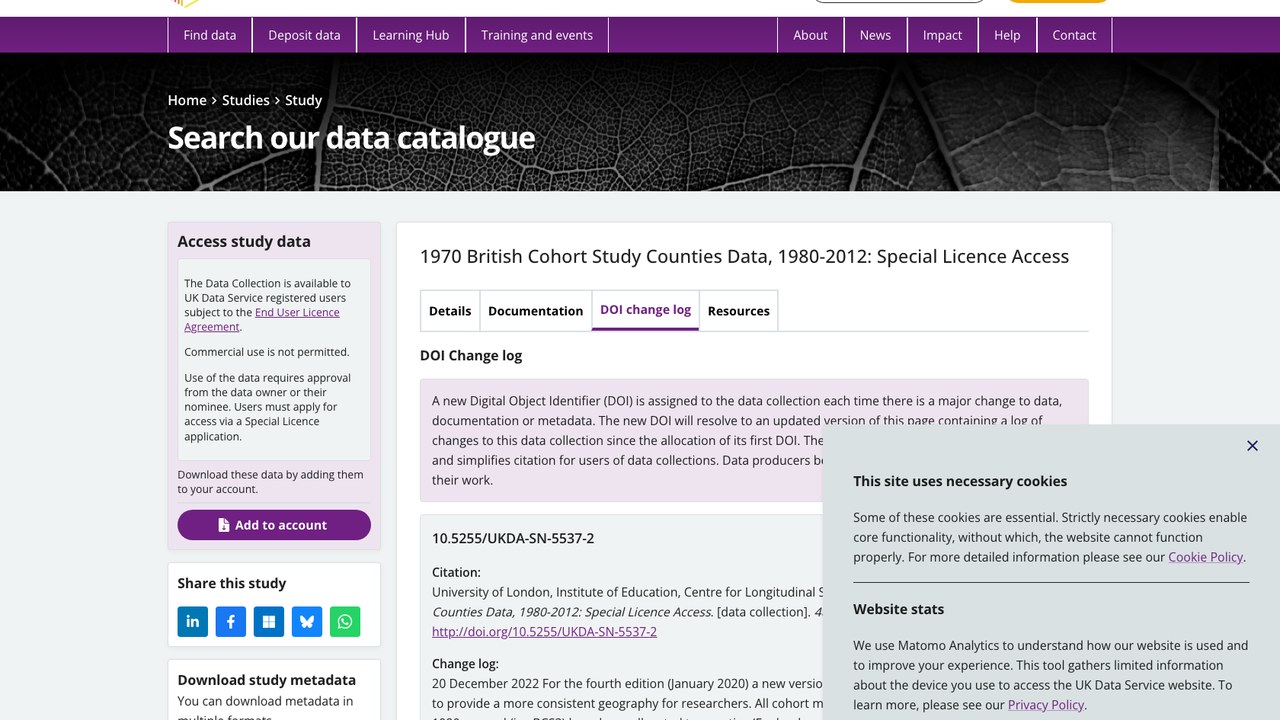The width and height of the screenshot is (1280, 720).
Task: Click the Home breadcrumb
Action: 187,100
